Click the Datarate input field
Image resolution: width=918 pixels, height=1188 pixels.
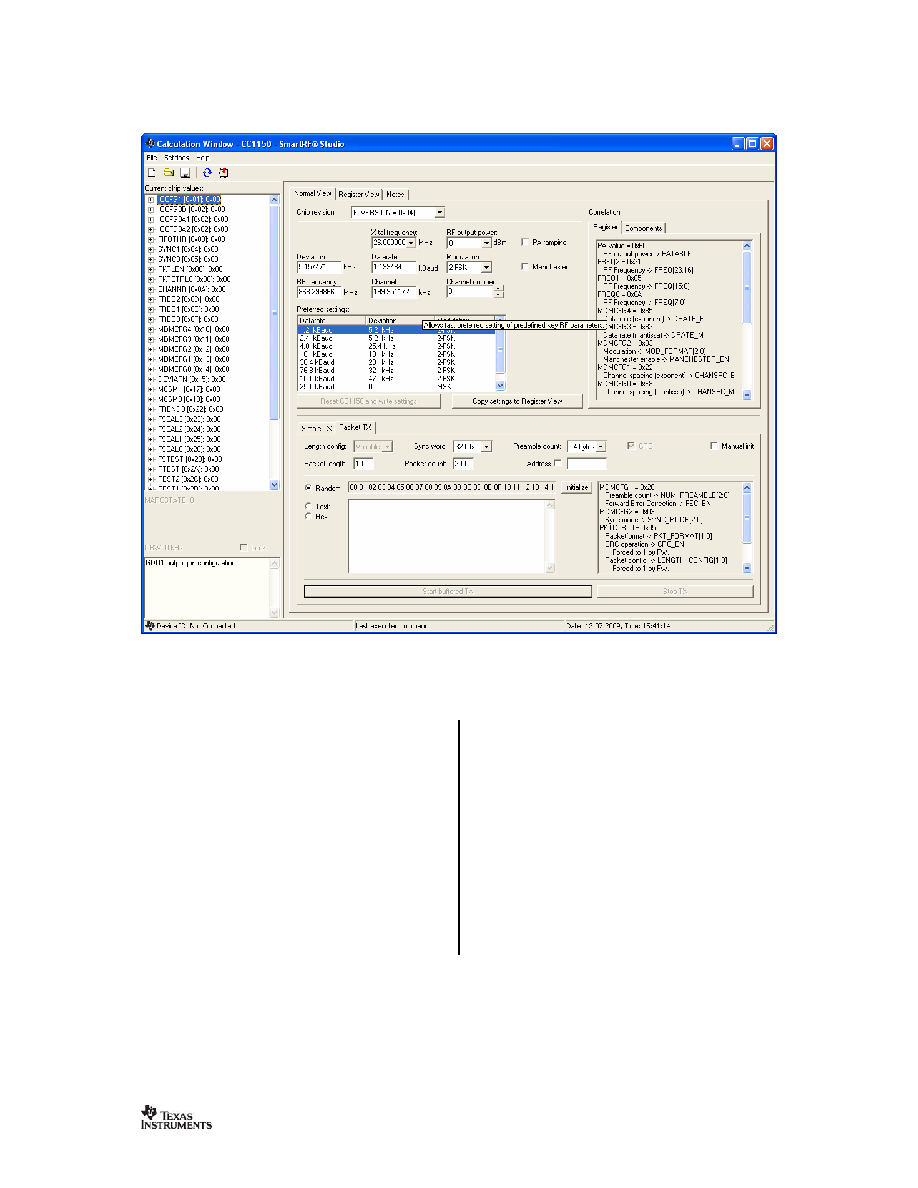394,267
